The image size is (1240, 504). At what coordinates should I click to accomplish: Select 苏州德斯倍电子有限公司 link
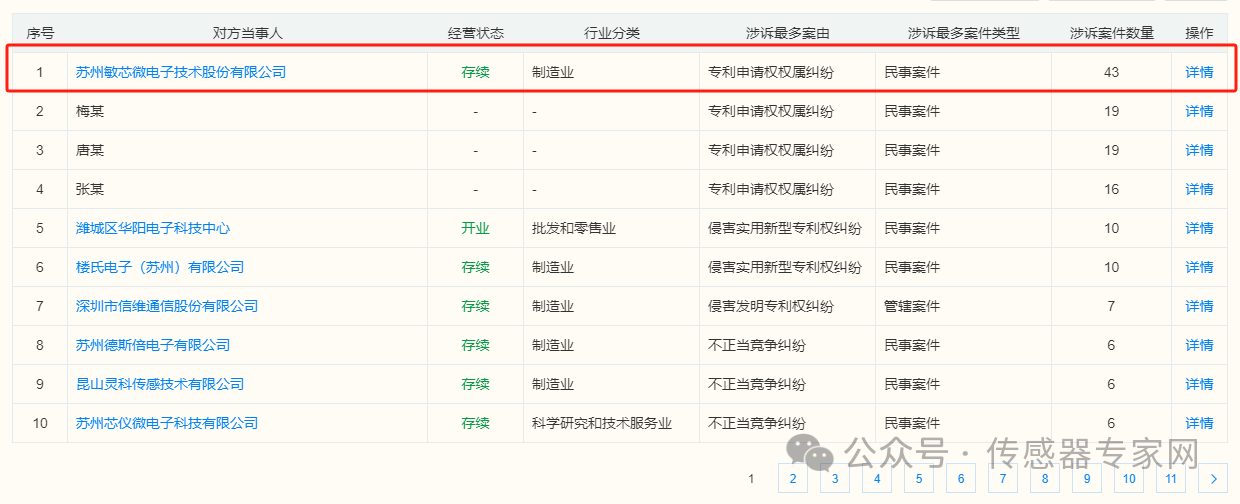click(153, 345)
